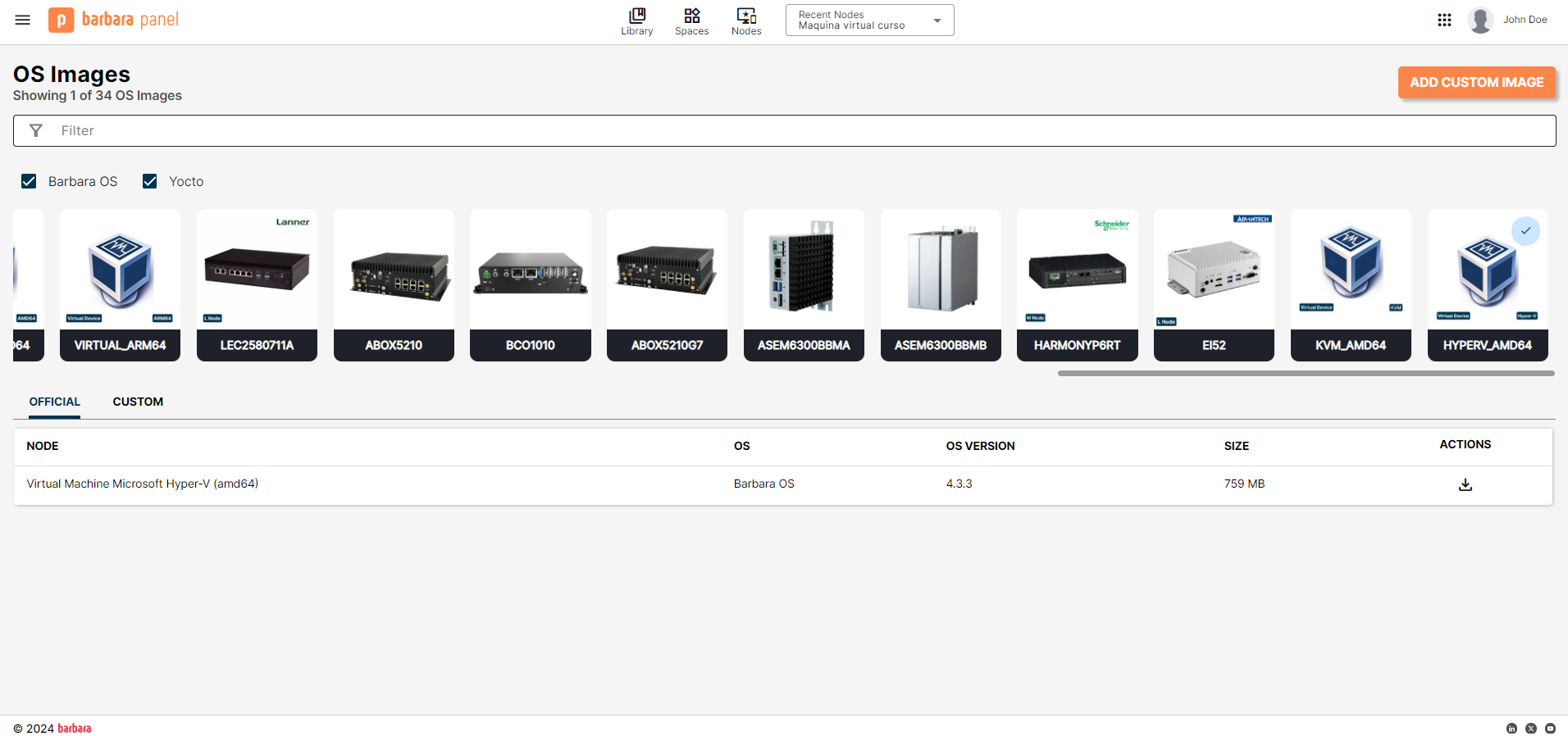Select the Official tab
Viewport: 1568px width, 736px height.
[55, 402]
